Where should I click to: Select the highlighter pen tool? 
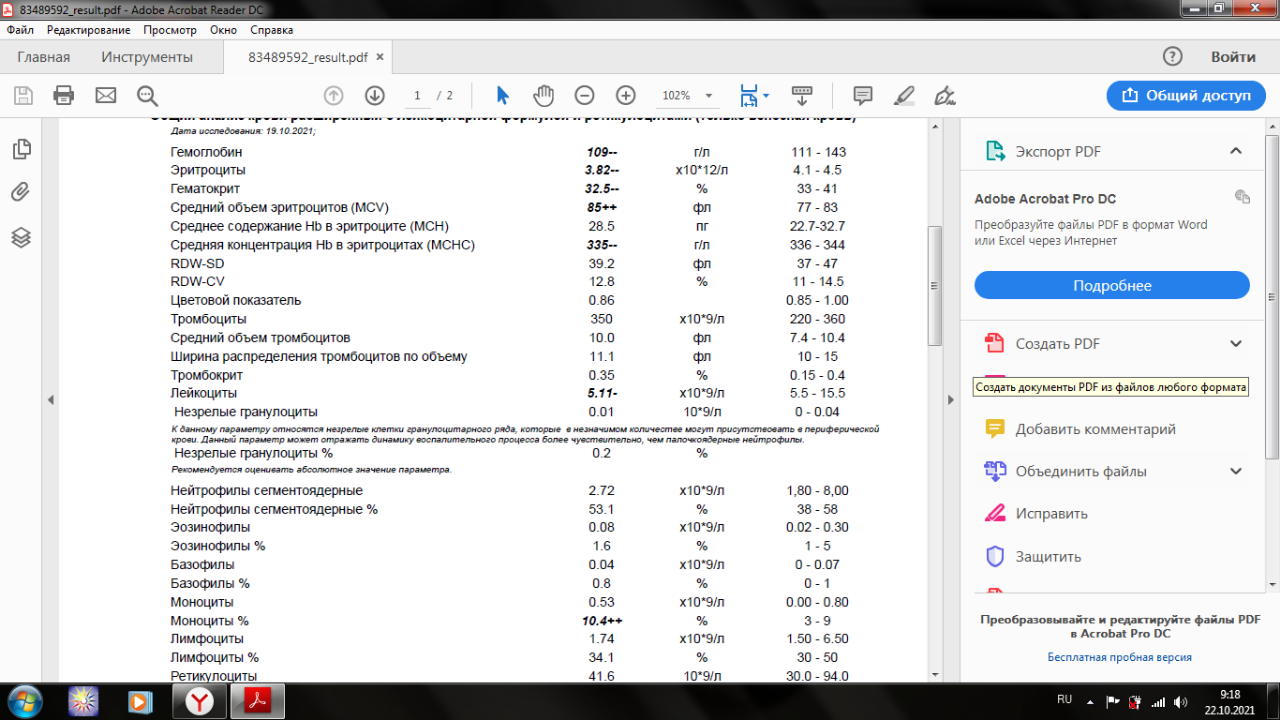[x=904, y=95]
